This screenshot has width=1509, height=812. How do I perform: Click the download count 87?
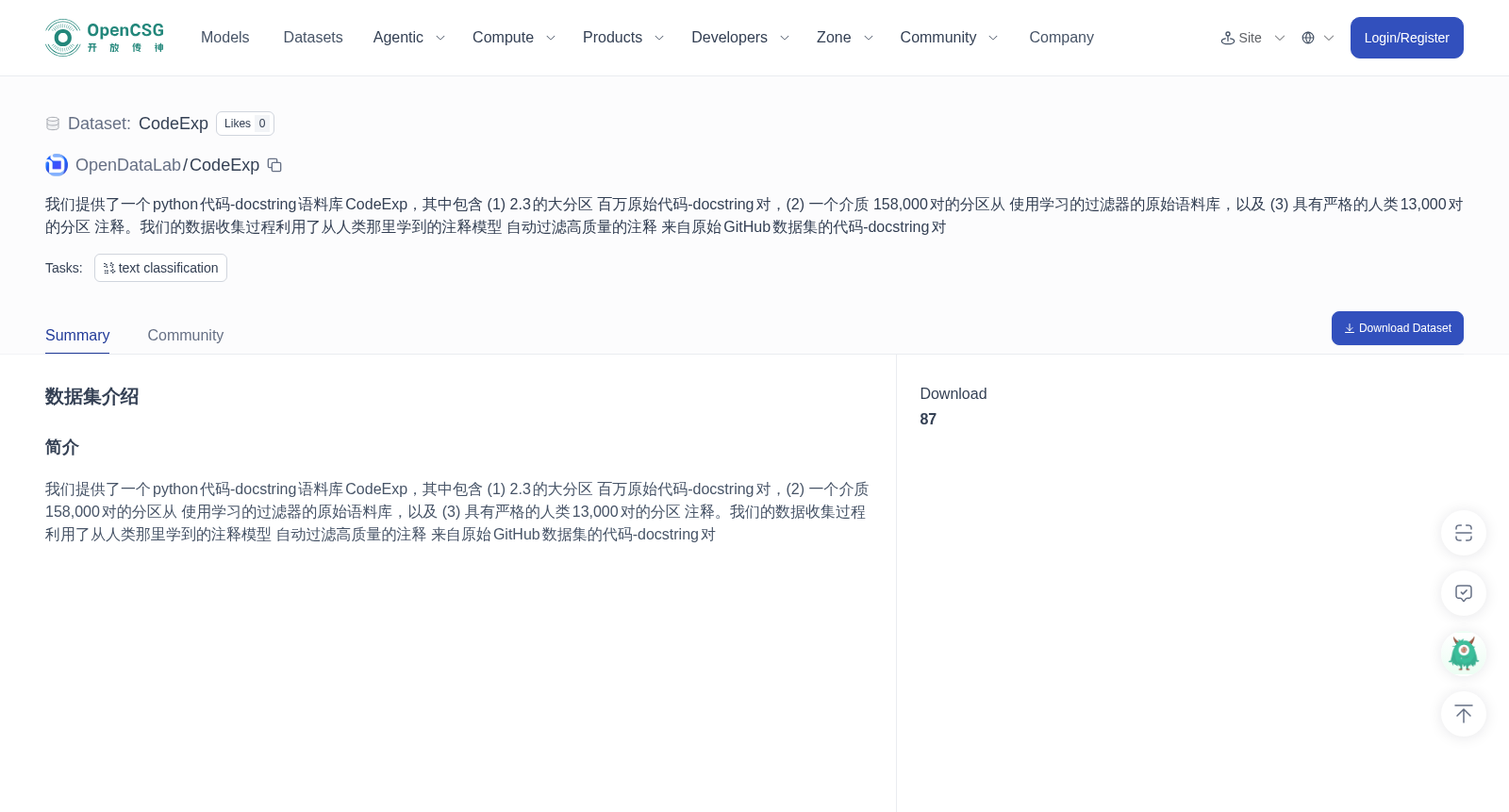coord(928,420)
